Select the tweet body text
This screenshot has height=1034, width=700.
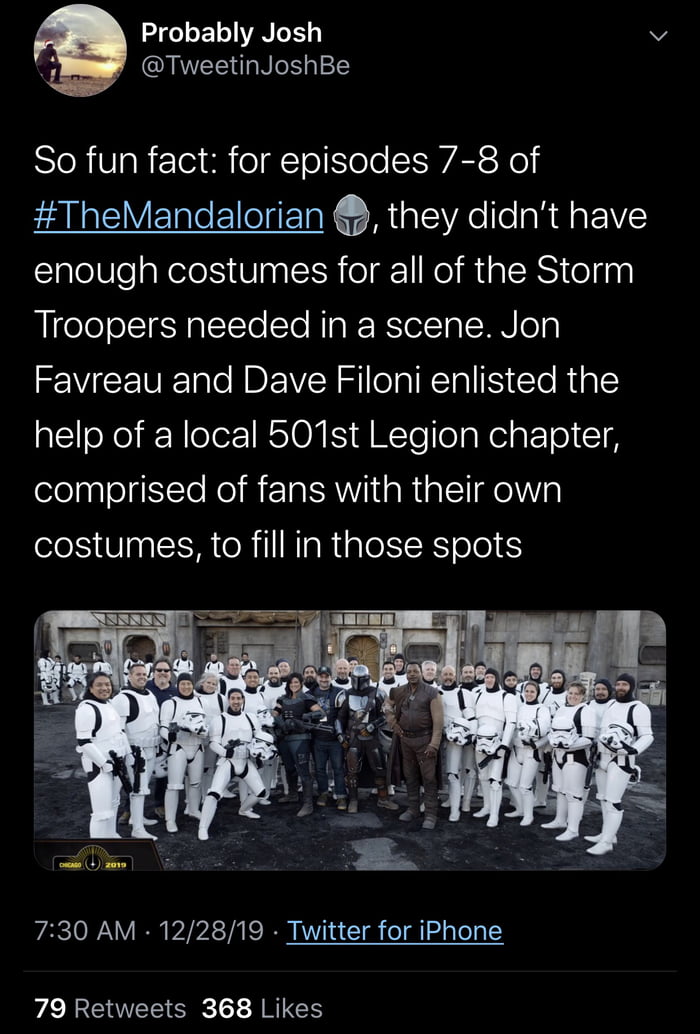340,353
